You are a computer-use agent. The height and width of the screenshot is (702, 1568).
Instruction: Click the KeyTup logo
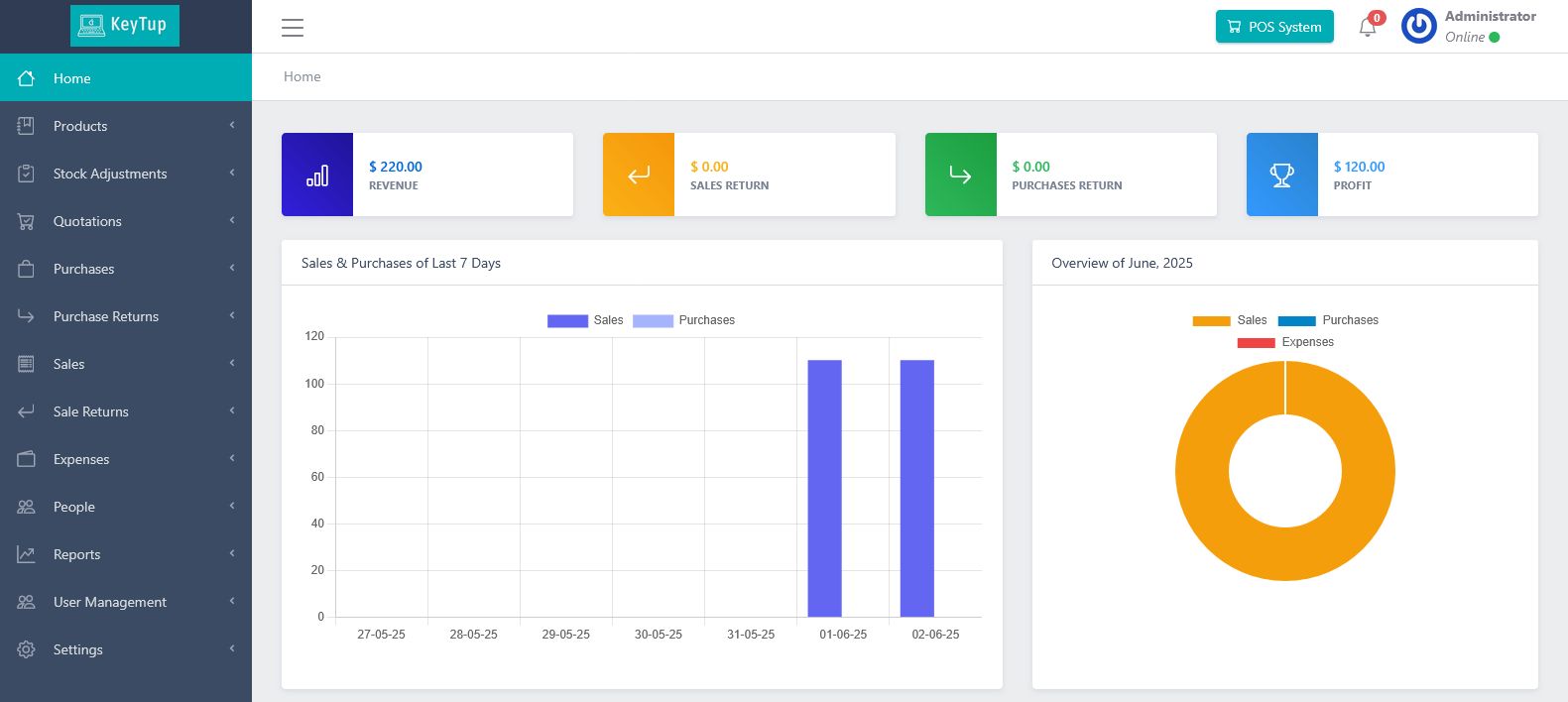(125, 25)
